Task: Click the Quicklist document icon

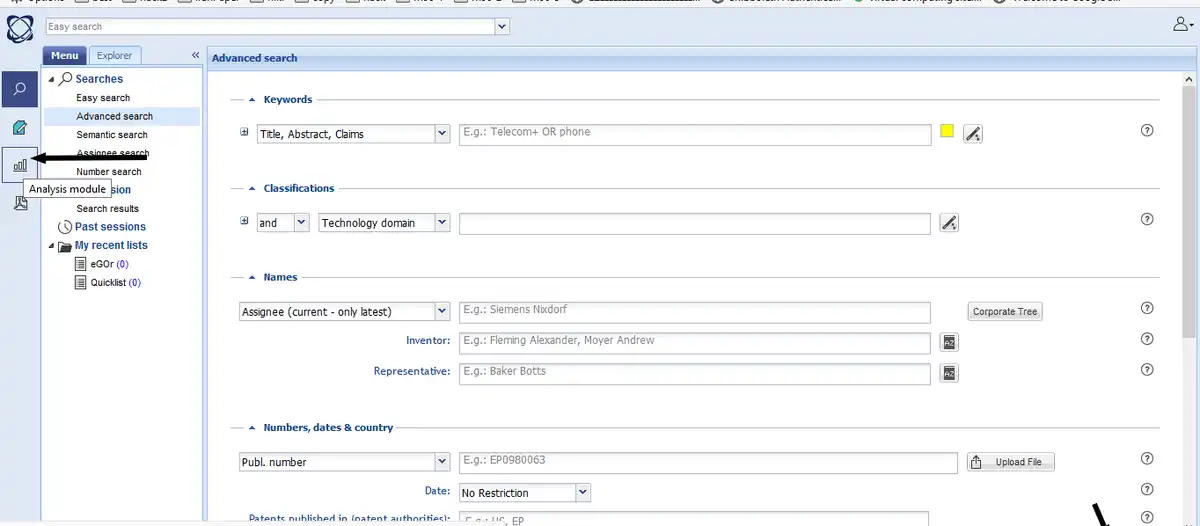Action: pyautogui.click(x=82, y=283)
